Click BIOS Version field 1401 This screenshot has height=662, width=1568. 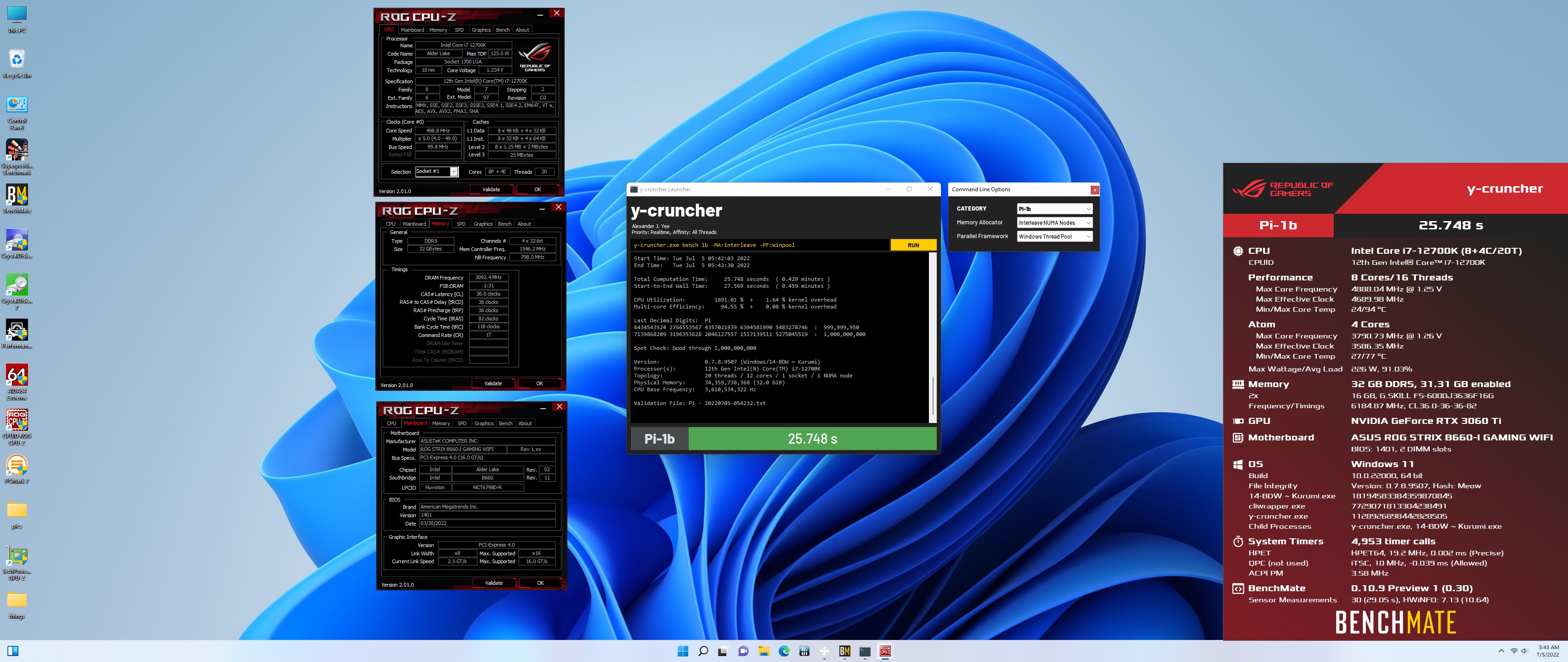pyautogui.click(x=487, y=515)
